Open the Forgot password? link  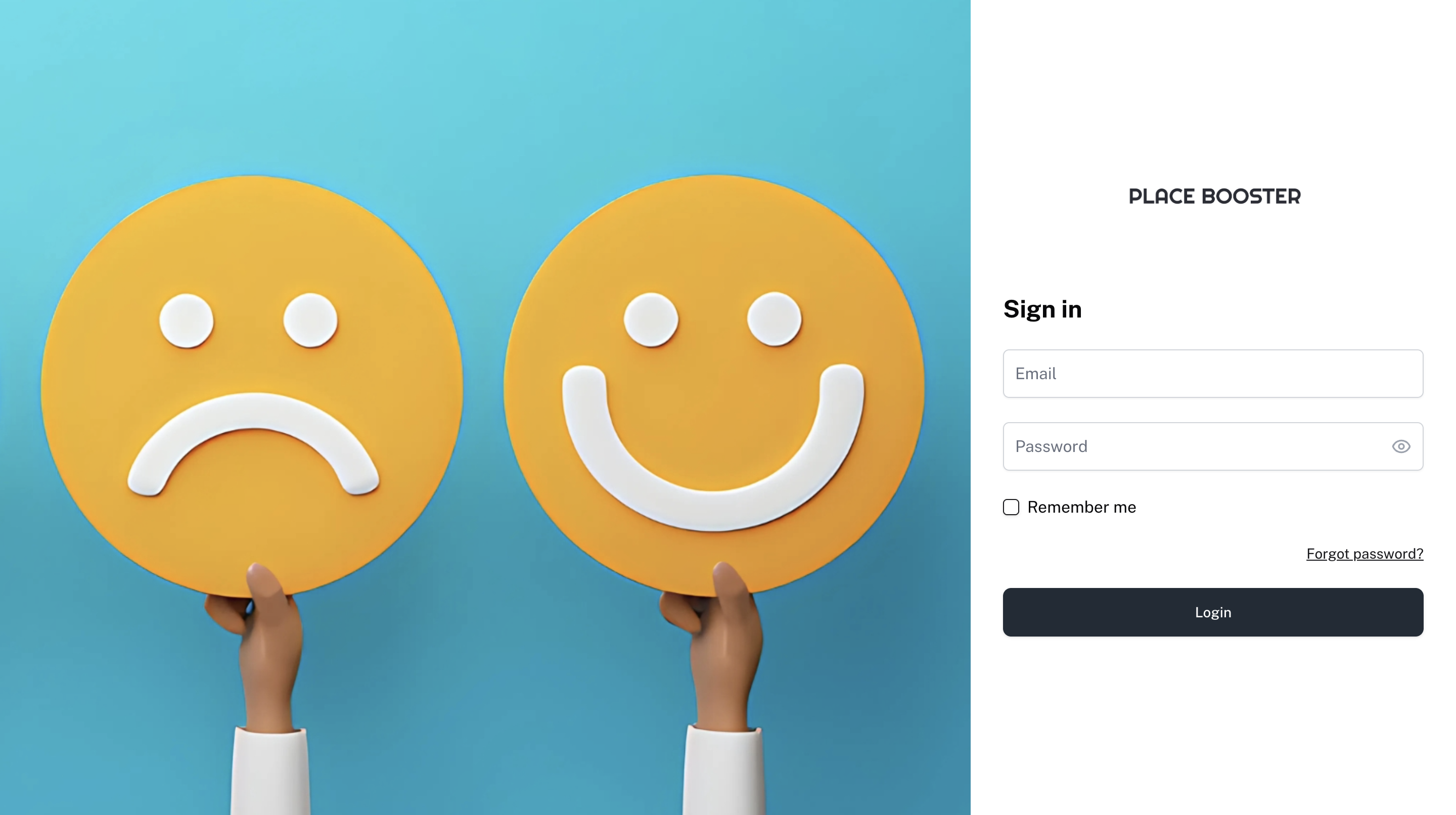(1364, 554)
